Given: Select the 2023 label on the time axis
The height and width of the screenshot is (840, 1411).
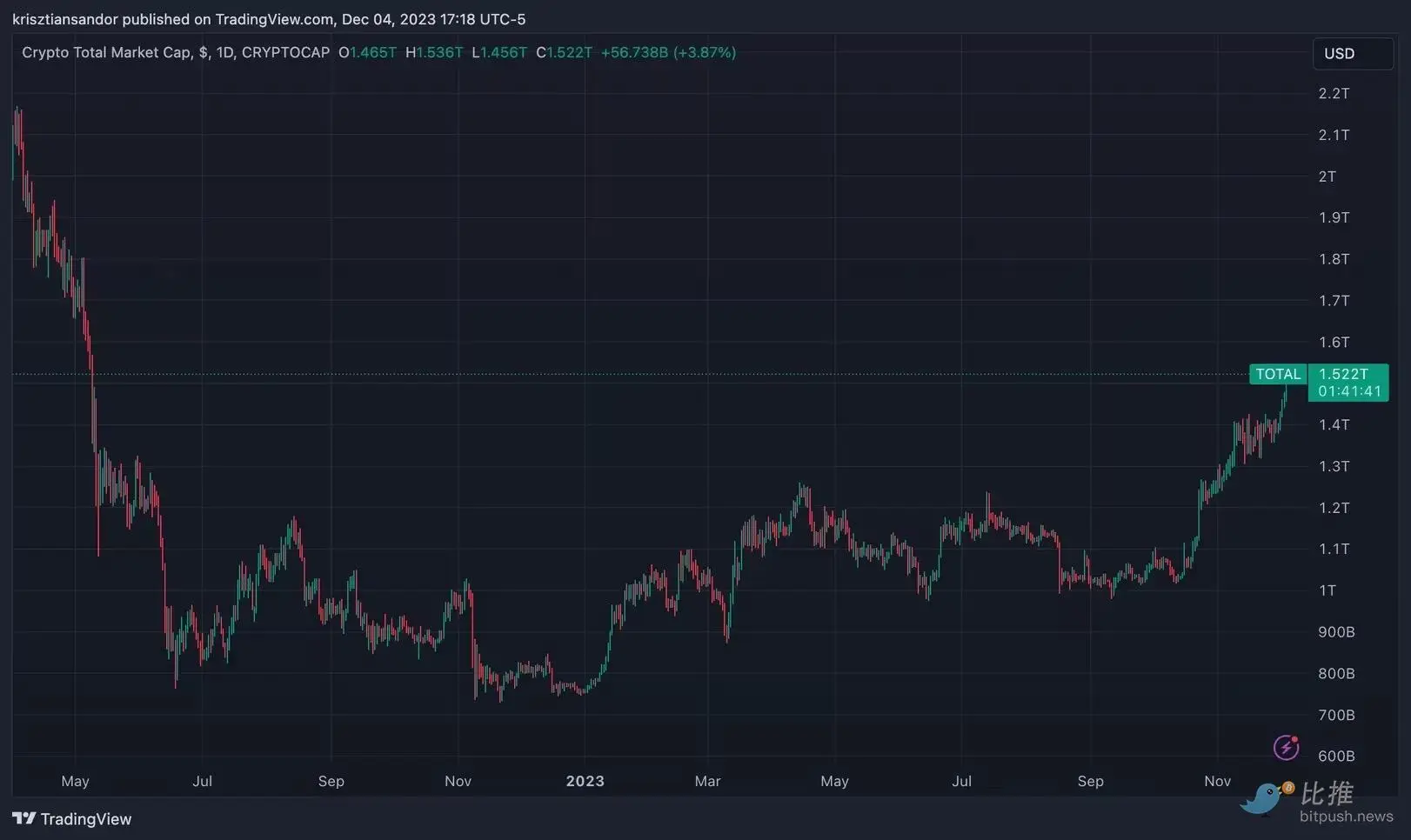Looking at the screenshot, I should (585, 781).
